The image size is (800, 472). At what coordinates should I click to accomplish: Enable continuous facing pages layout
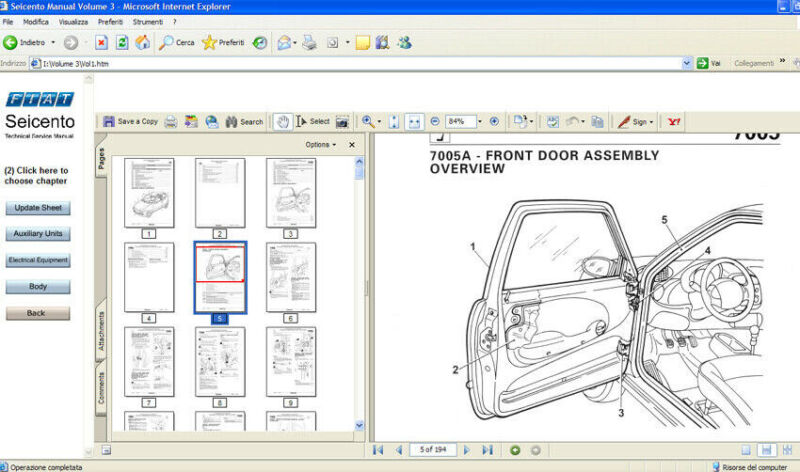[783, 450]
